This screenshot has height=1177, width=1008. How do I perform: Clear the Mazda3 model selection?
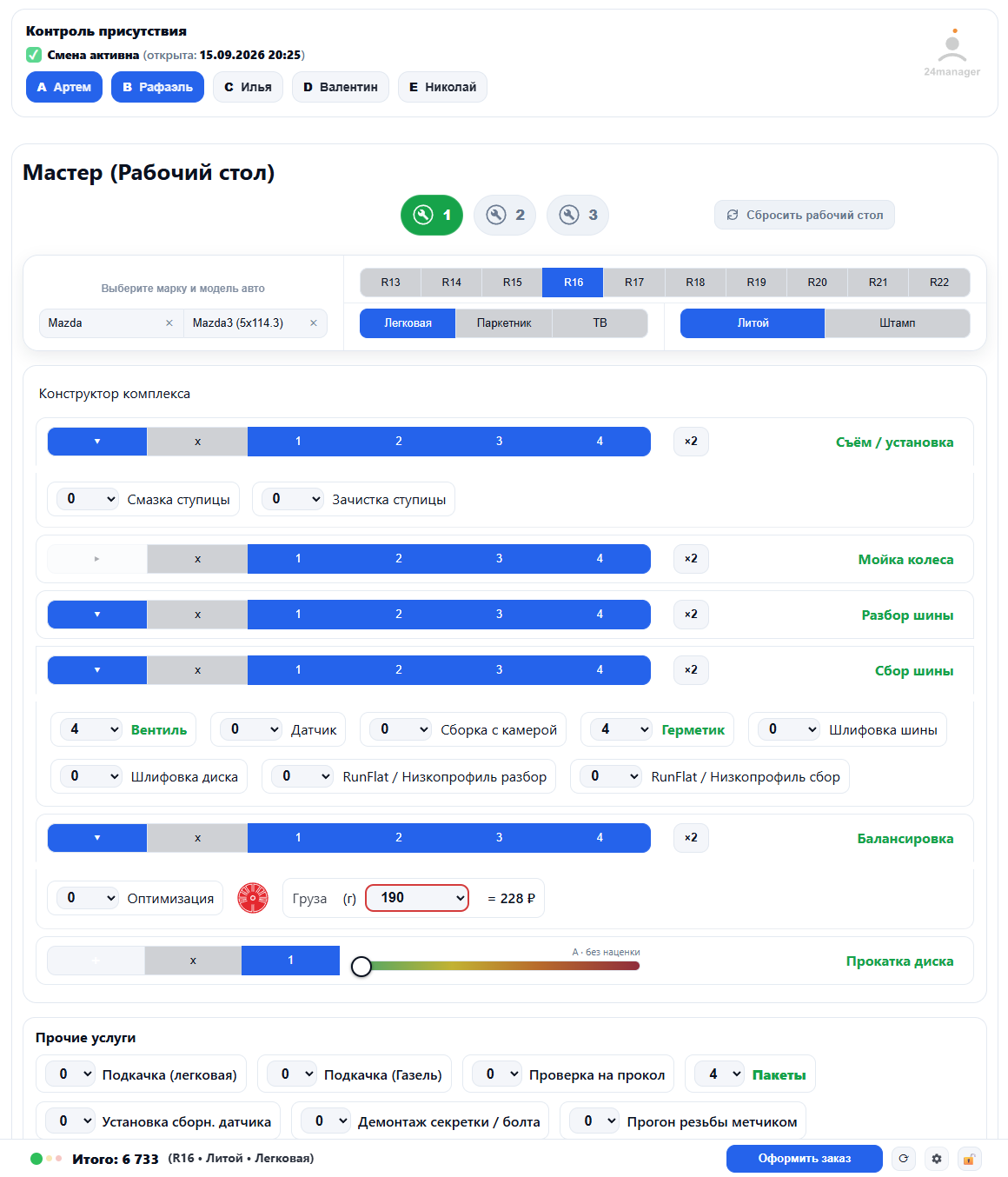click(314, 323)
